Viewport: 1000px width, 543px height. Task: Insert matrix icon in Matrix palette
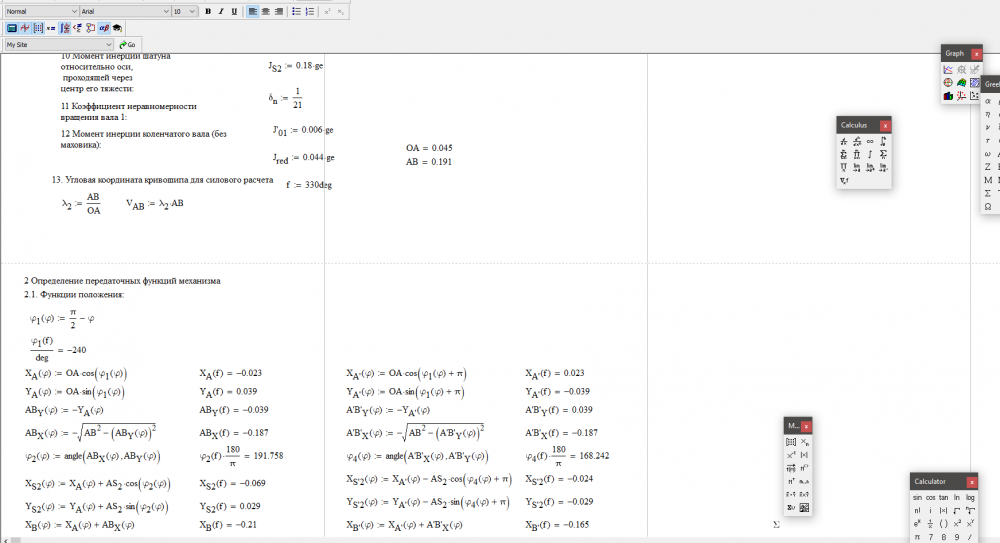point(791,442)
